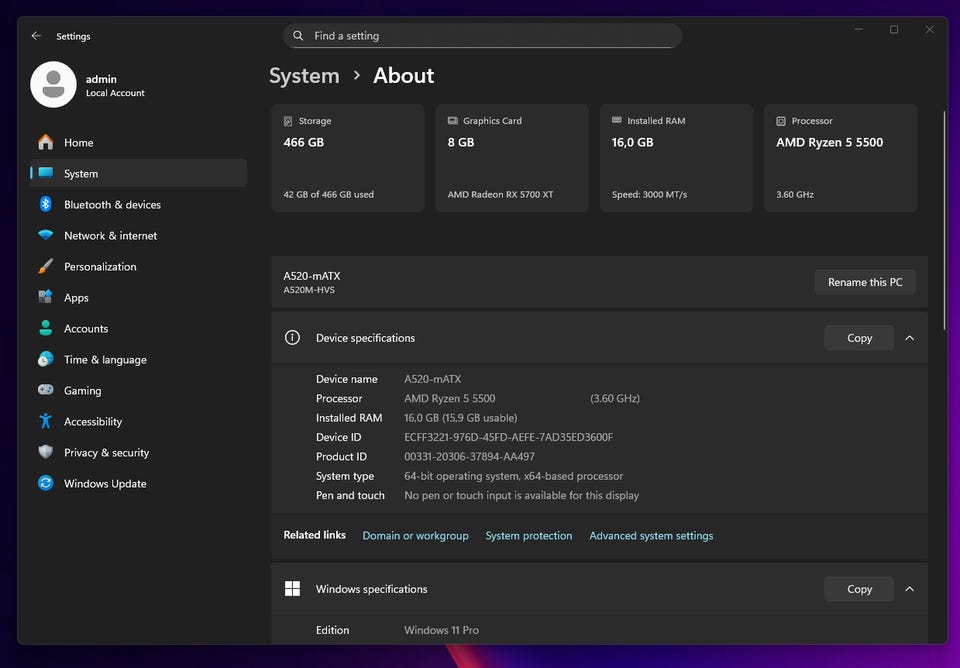
Task: Go to Time & language settings
Action: pos(105,360)
